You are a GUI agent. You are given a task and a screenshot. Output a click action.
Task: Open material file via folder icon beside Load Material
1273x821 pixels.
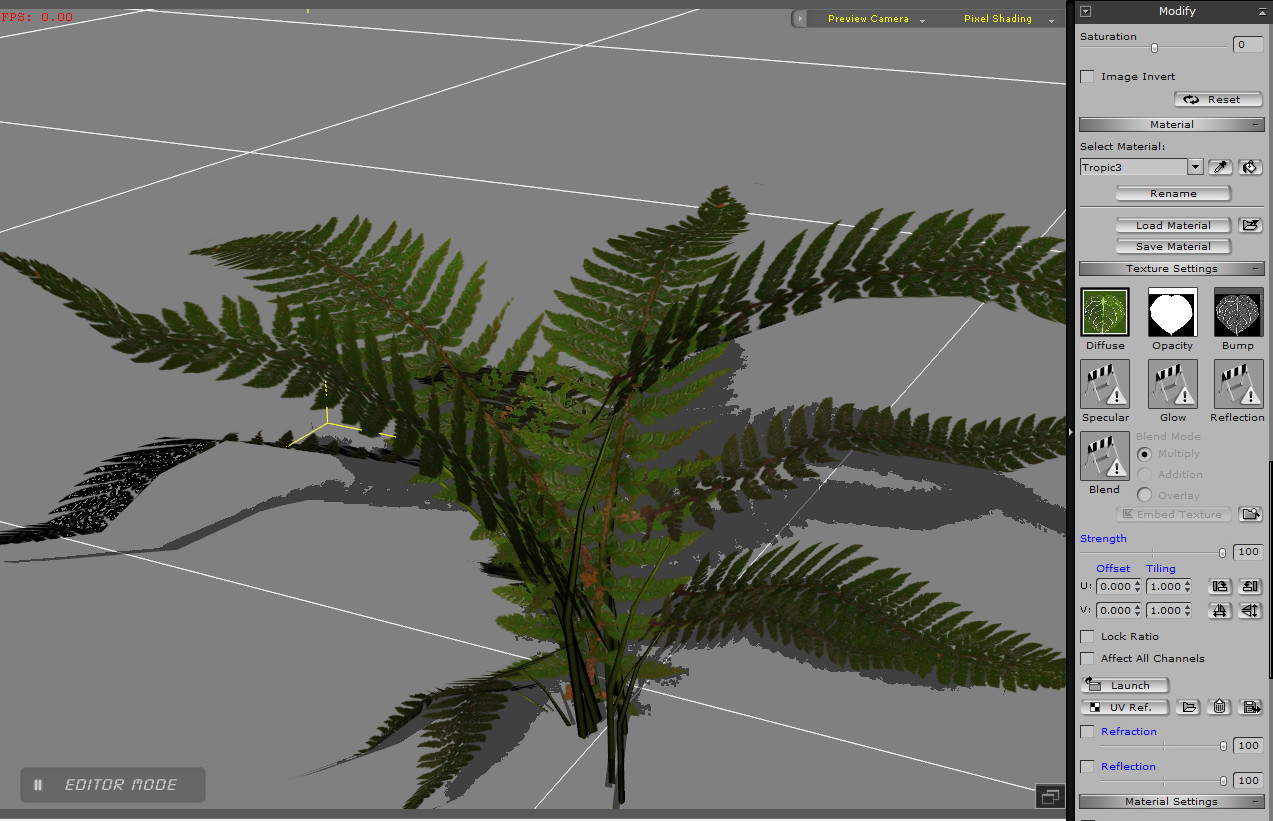(x=1250, y=225)
